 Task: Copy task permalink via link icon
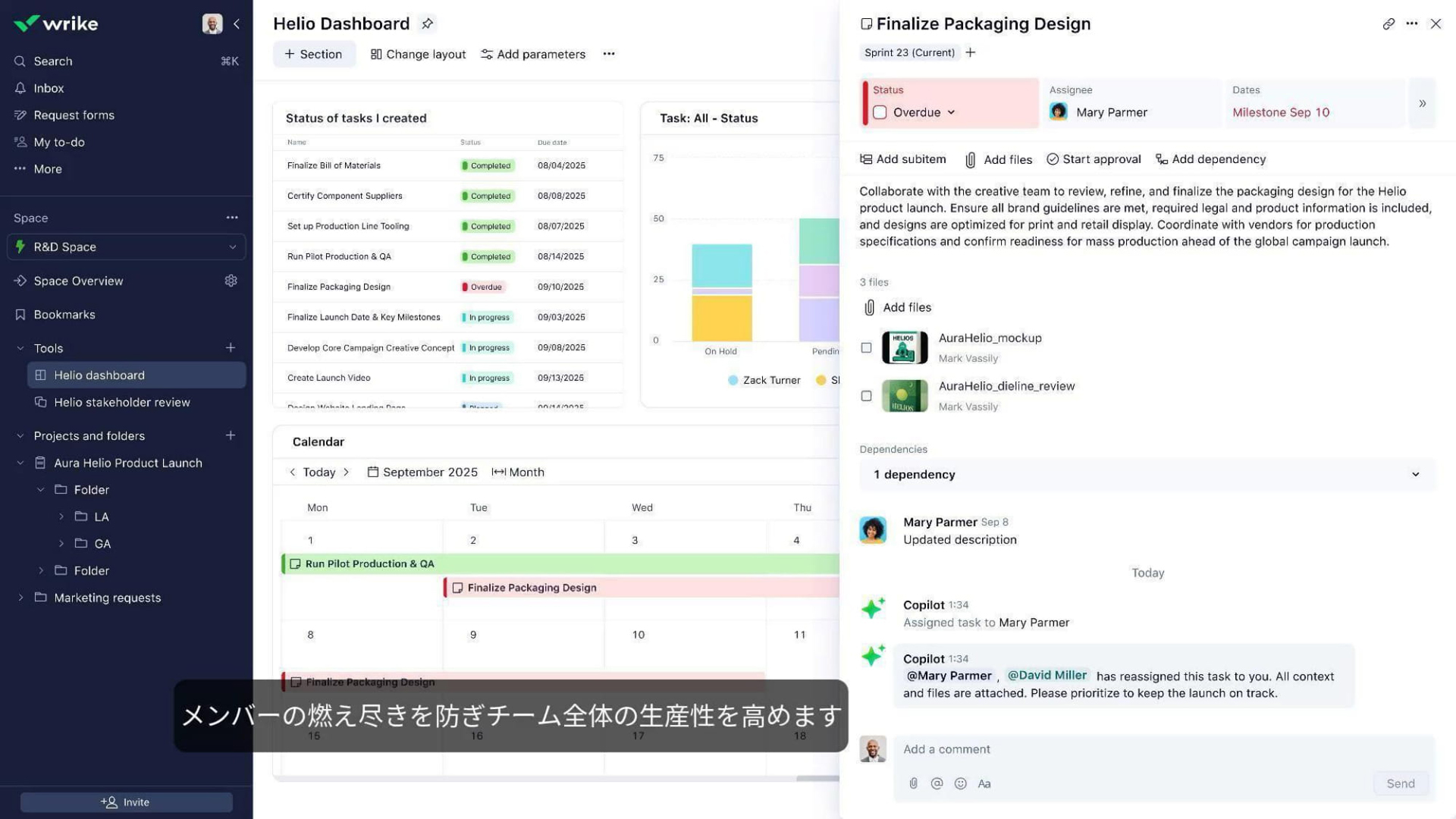(x=1388, y=24)
